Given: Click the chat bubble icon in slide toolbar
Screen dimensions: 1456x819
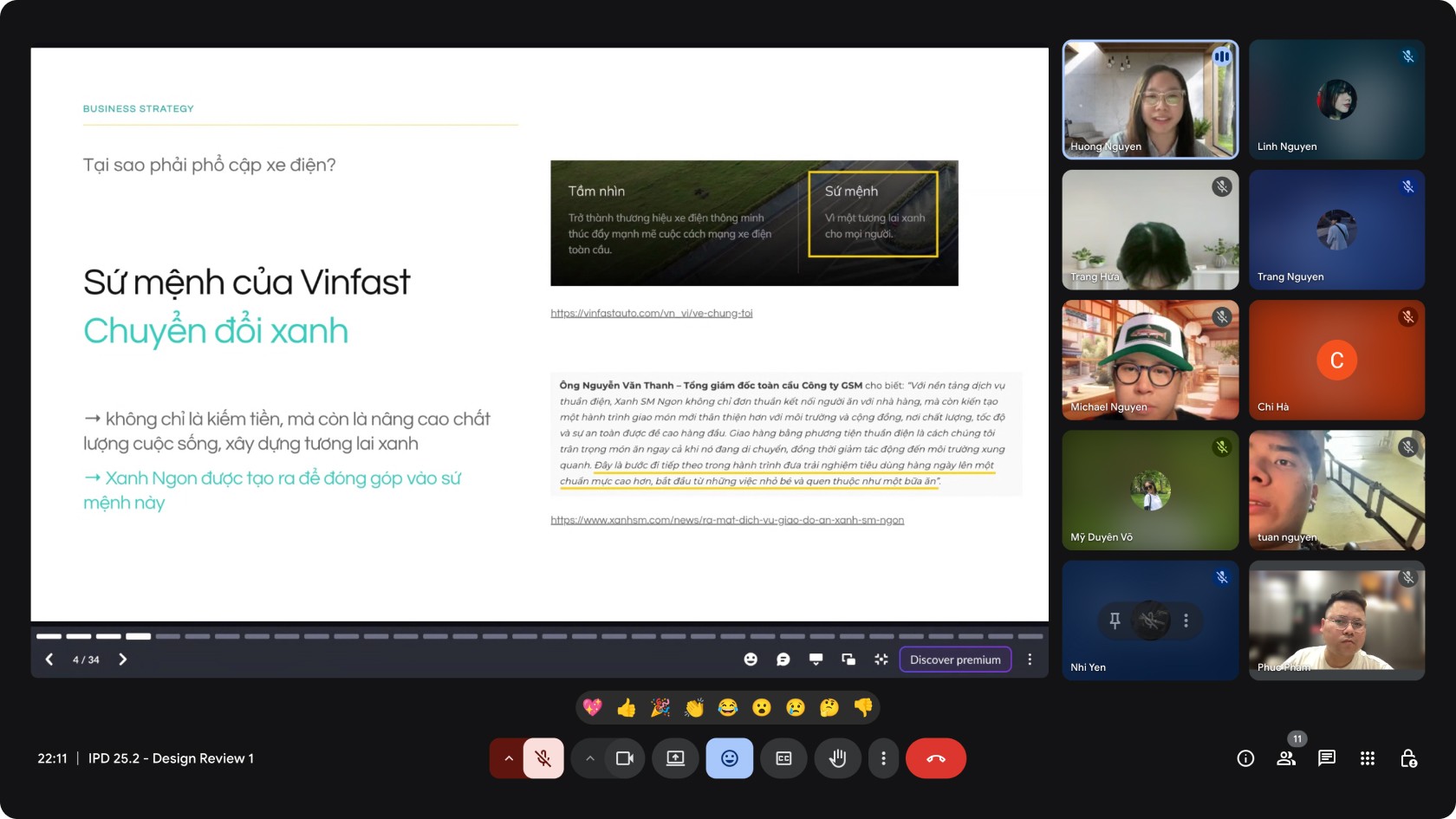Looking at the screenshot, I should click(x=783, y=660).
